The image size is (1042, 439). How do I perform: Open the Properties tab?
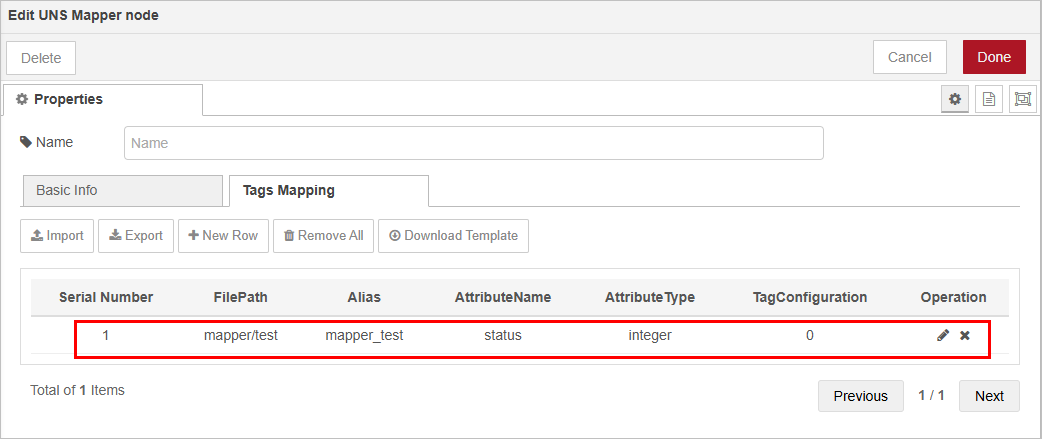pyautogui.click(x=102, y=99)
